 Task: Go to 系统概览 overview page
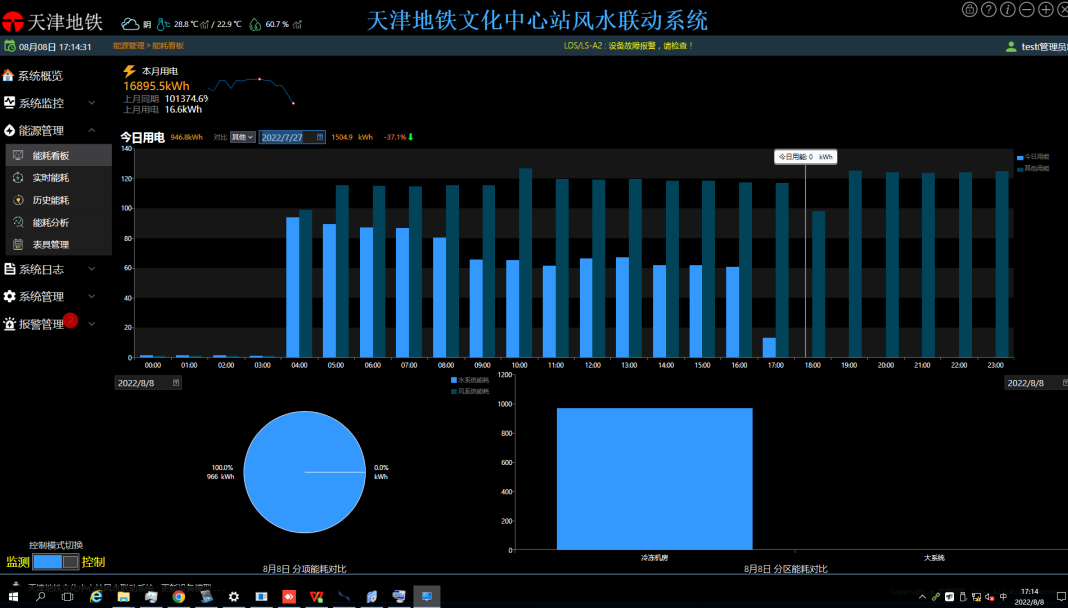(40, 76)
